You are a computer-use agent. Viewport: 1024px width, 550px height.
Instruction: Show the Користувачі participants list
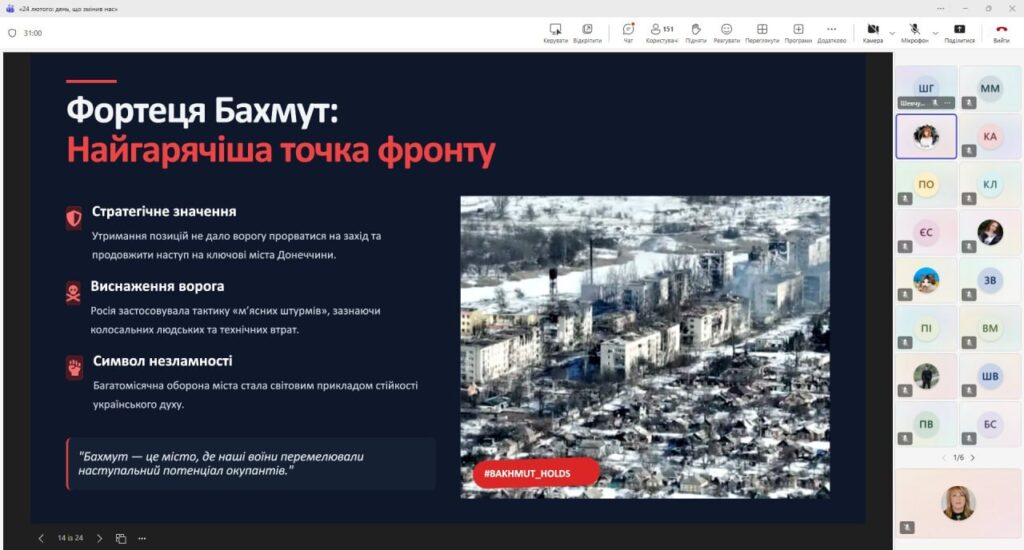[660, 33]
